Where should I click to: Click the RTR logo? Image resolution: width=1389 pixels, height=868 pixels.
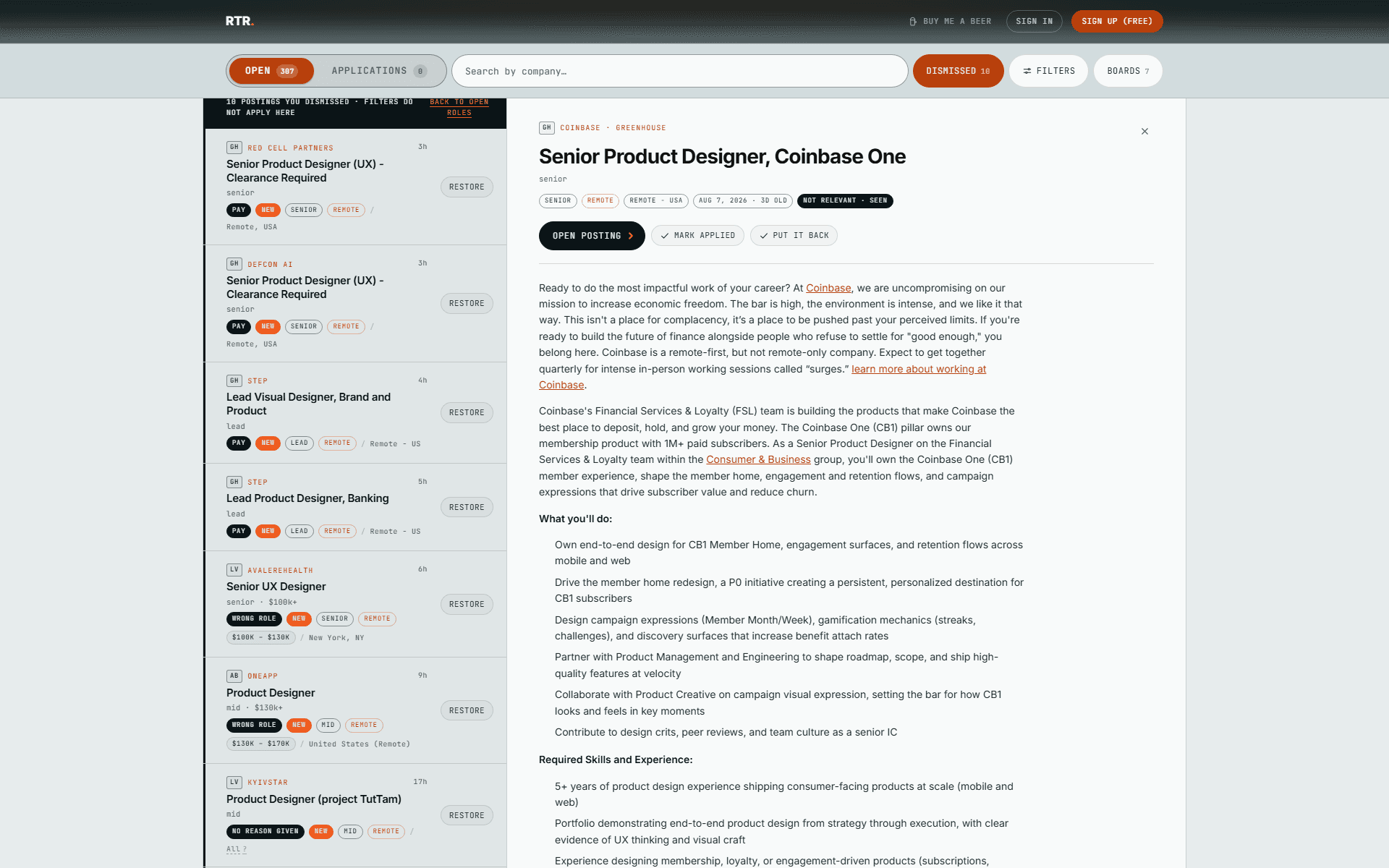[x=239, y=21]
